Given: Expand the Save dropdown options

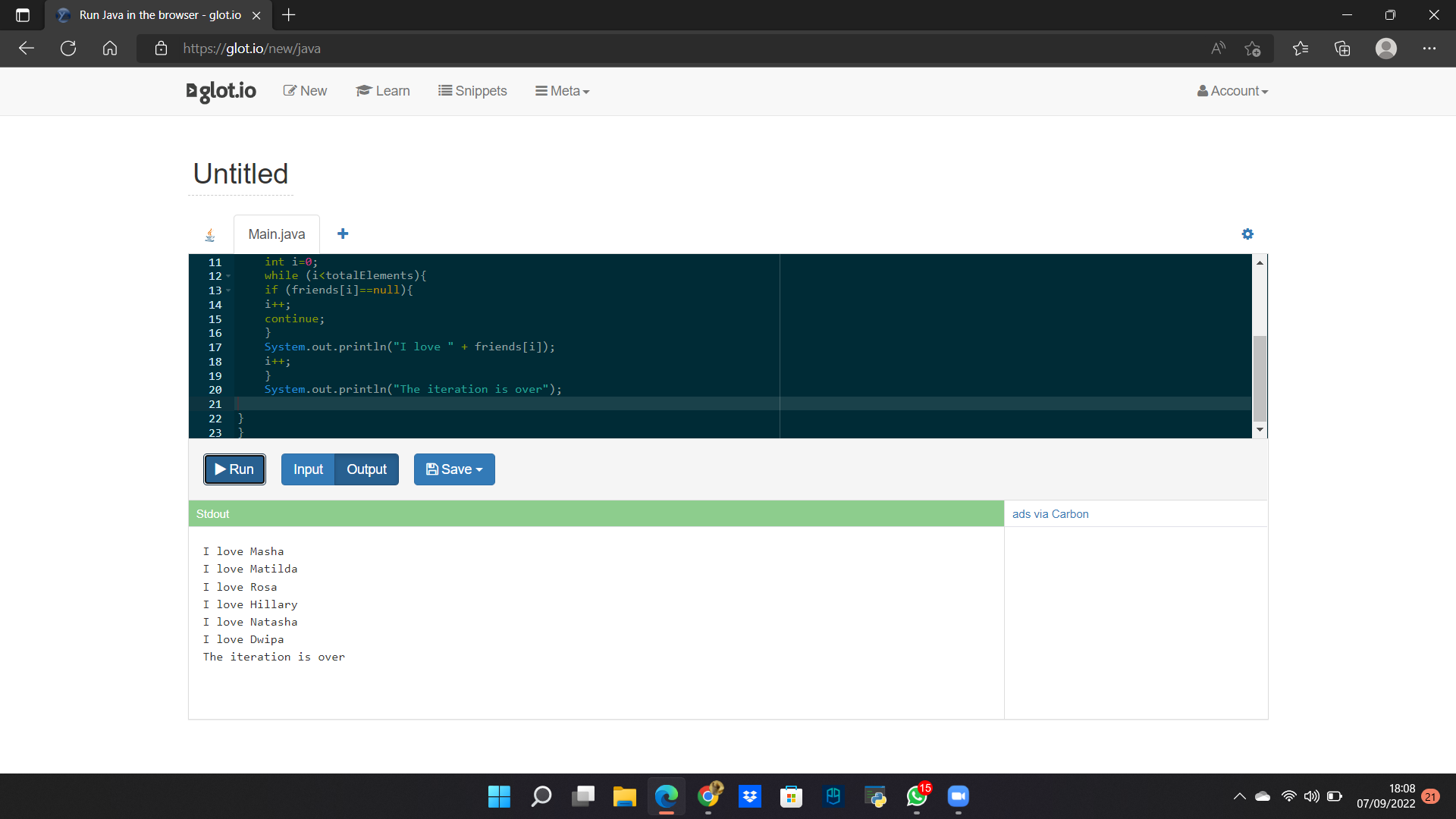Looking at the screenshot, I should point(479,469).
